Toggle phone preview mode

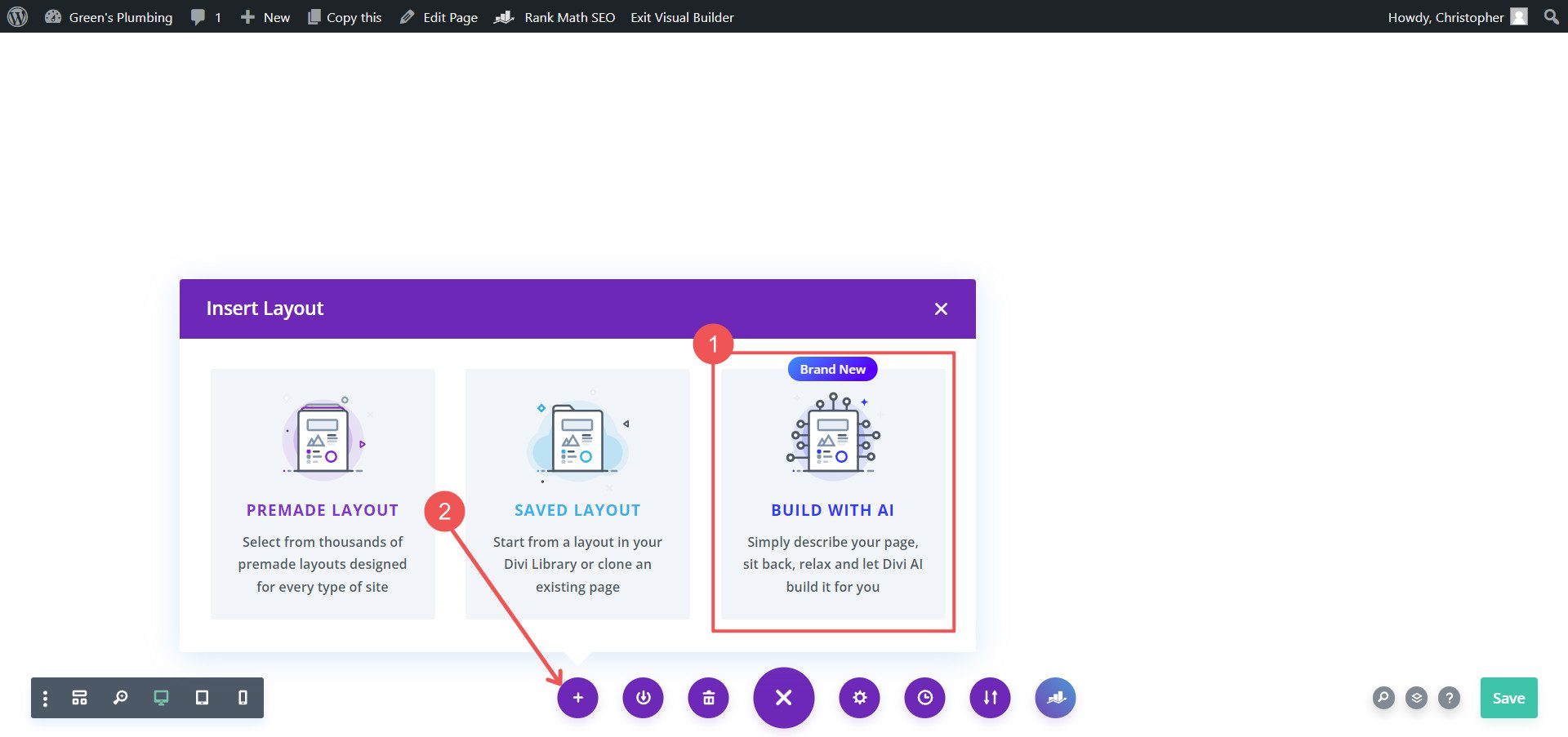point(241,698)
